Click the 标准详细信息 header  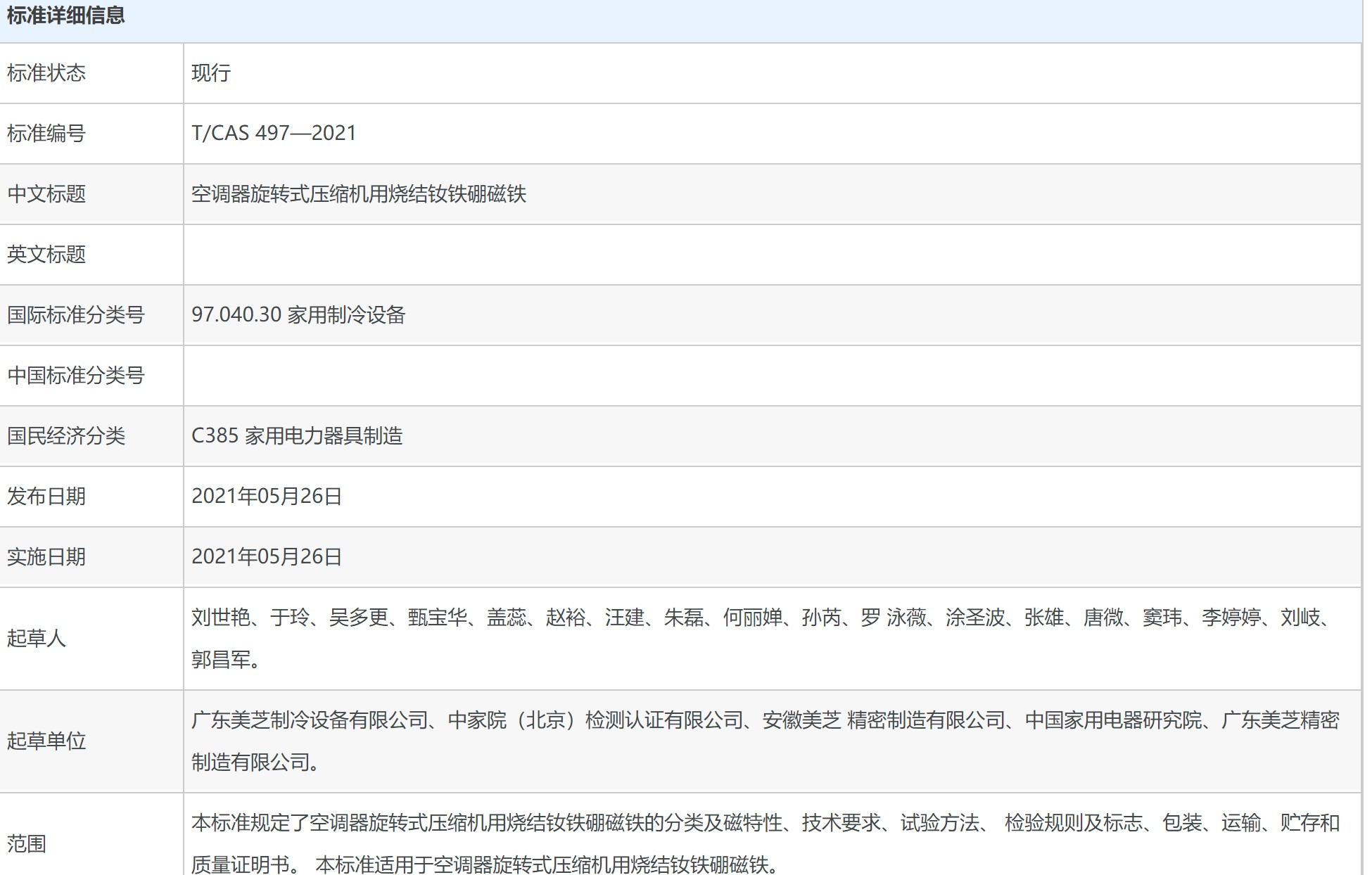[66, 16]
